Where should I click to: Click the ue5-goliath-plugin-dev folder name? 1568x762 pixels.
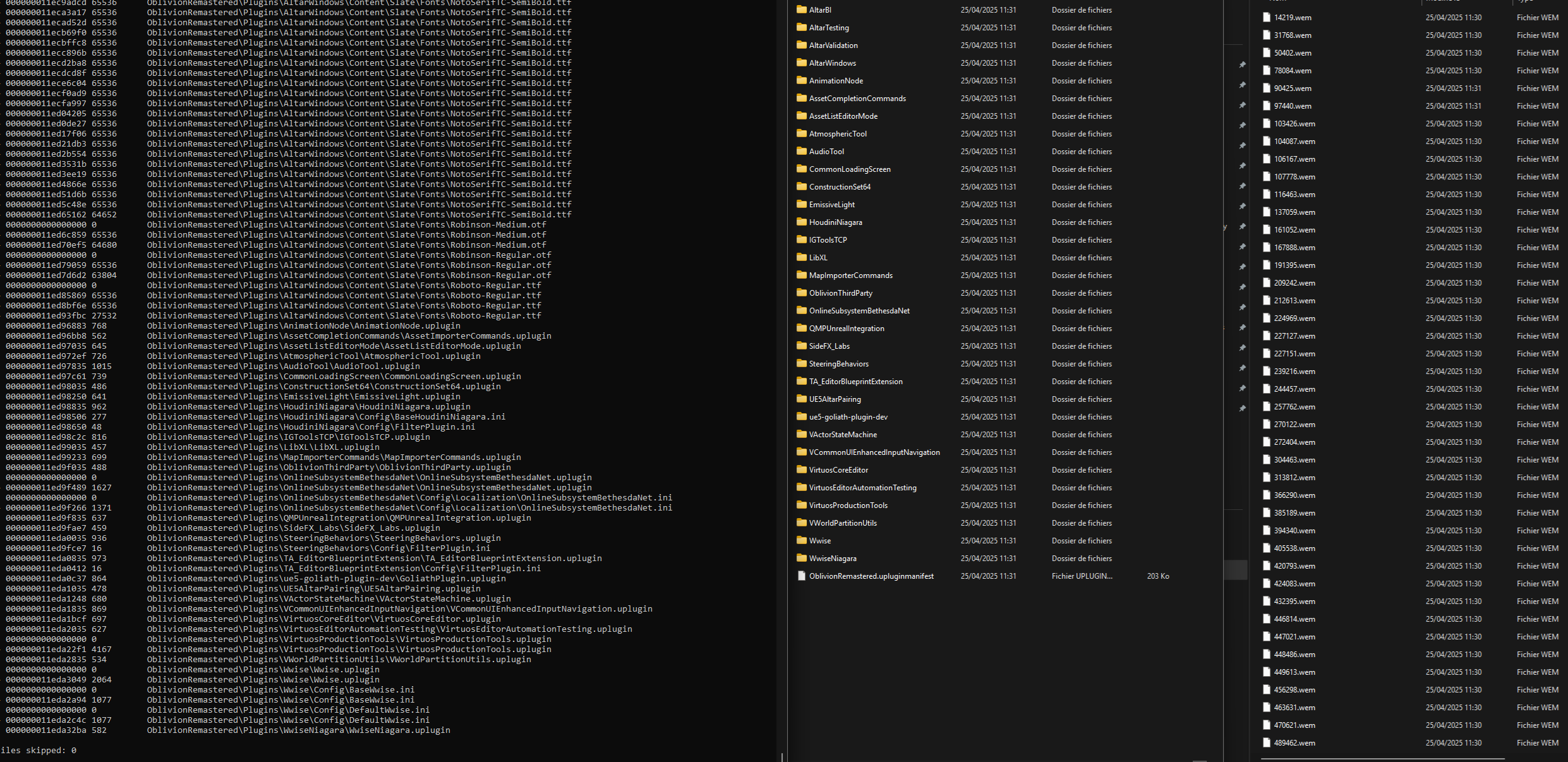tap(848, 417)
